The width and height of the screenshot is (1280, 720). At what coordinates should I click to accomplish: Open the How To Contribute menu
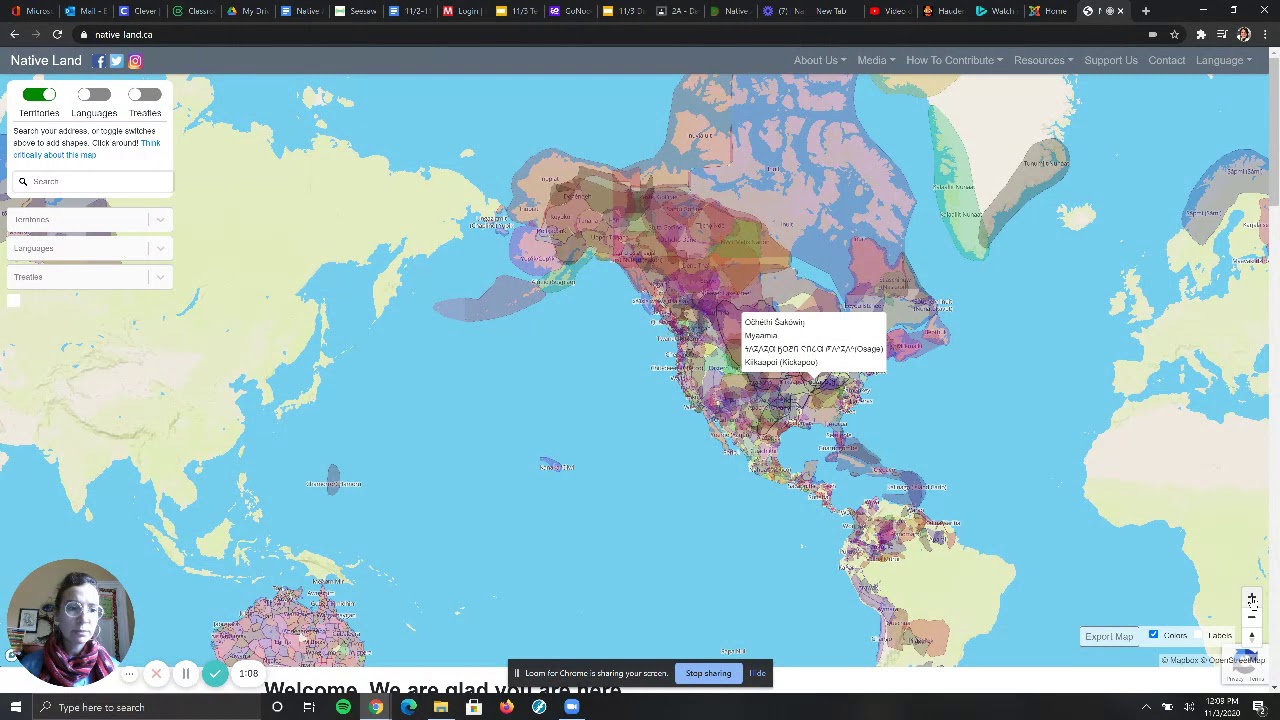point(954,61)
